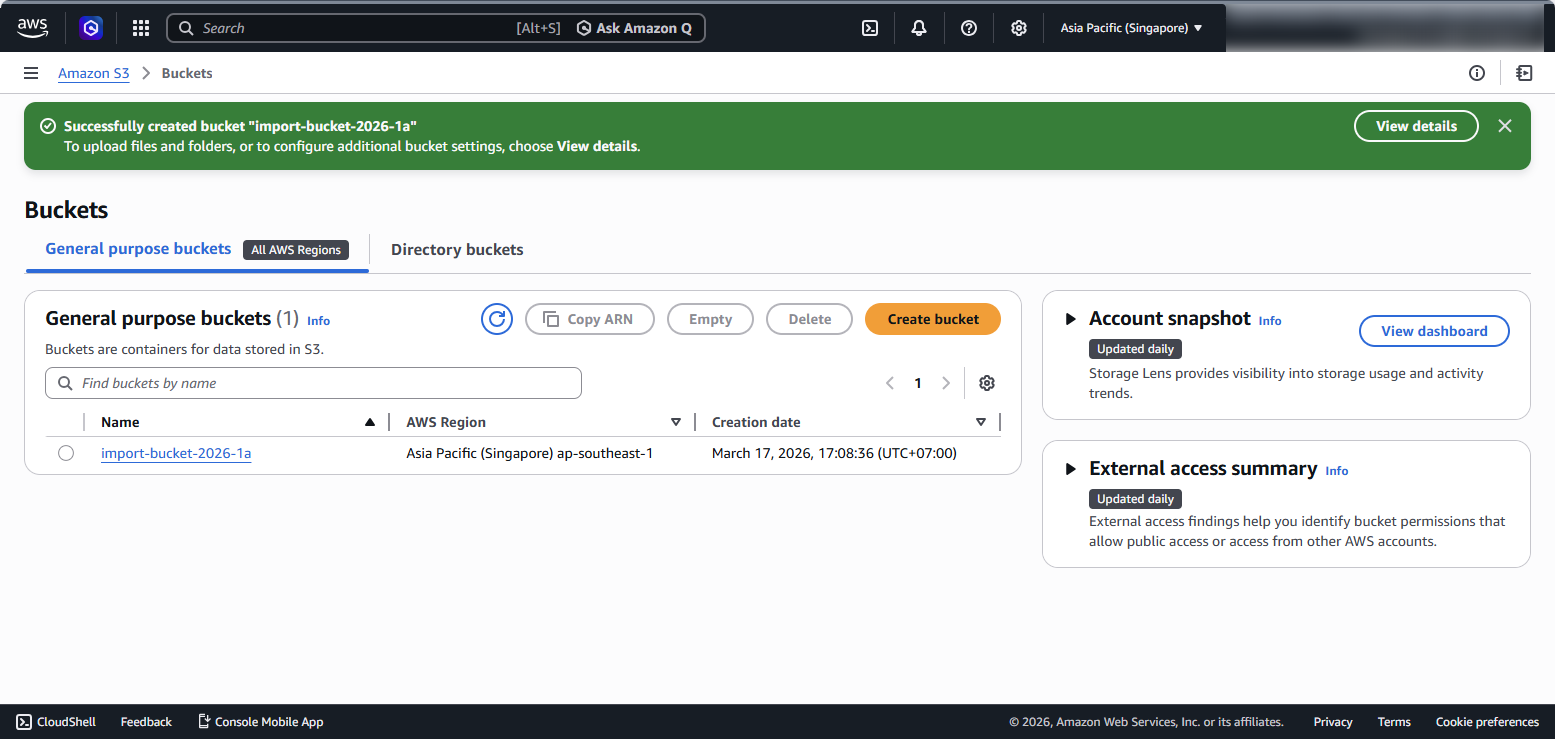This screenshot has width=1555, height=739.
Task: Open the Services grid menu icon
Action: click(141, 28)
